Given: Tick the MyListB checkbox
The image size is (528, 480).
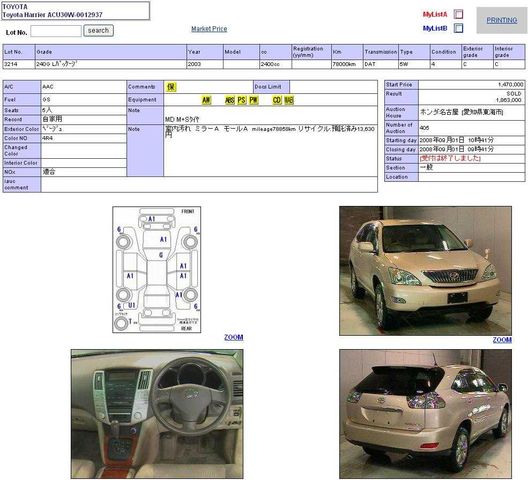Looking at the screenshot, I should [x=458, y=28].
